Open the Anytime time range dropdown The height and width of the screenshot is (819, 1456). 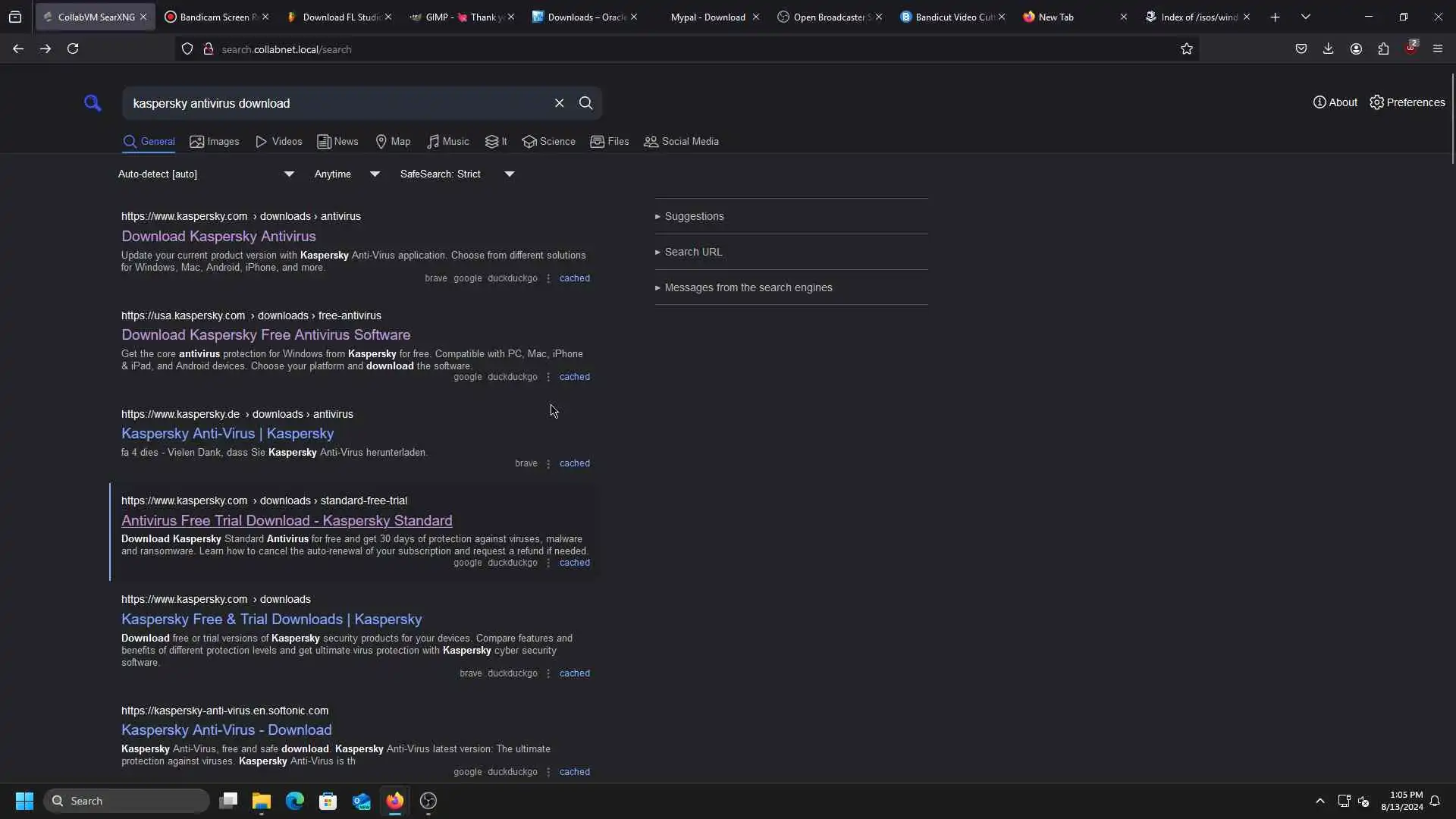click(347, 174)
